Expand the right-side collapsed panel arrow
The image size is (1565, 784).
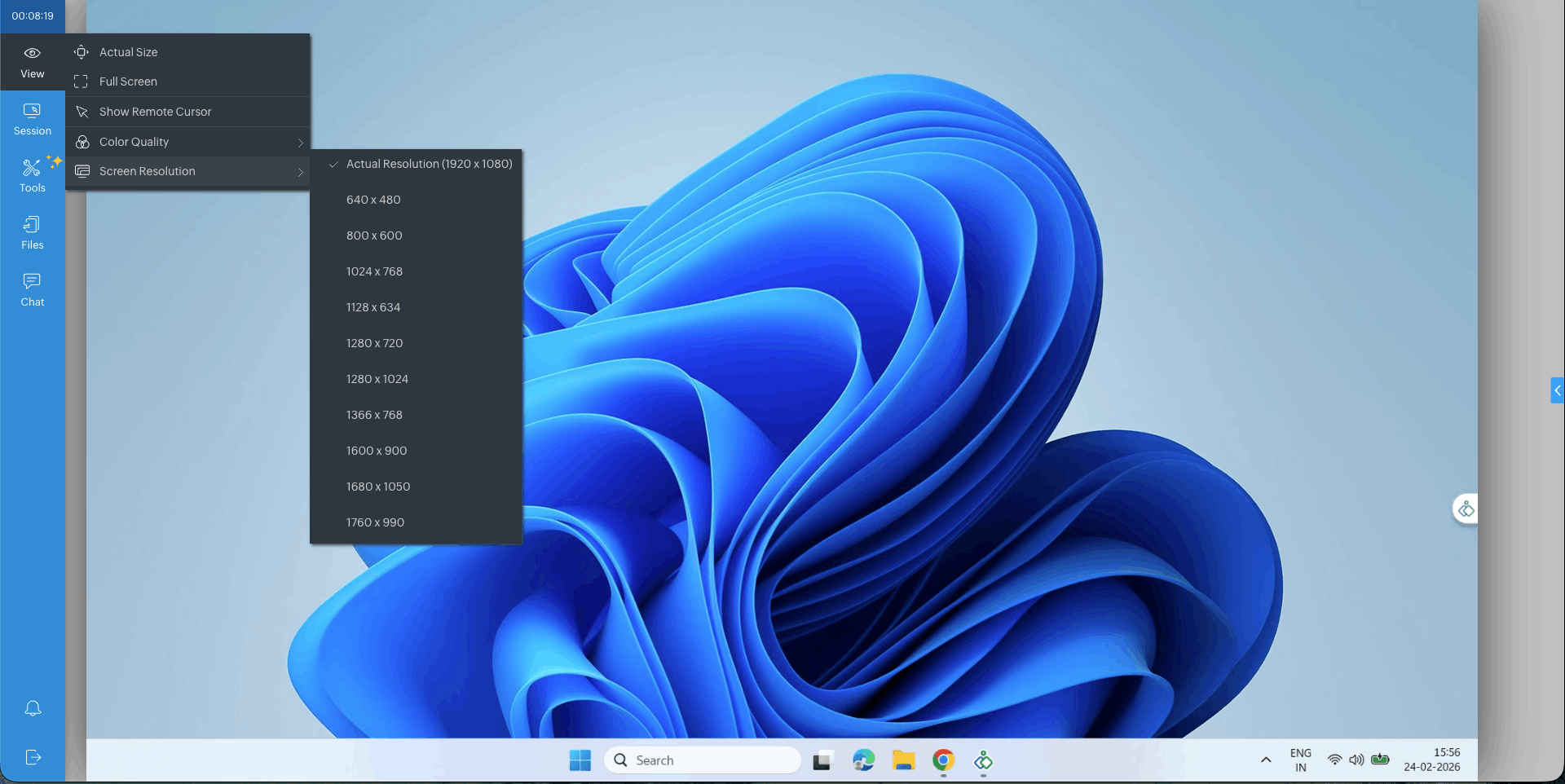(x=1557, y=390)
